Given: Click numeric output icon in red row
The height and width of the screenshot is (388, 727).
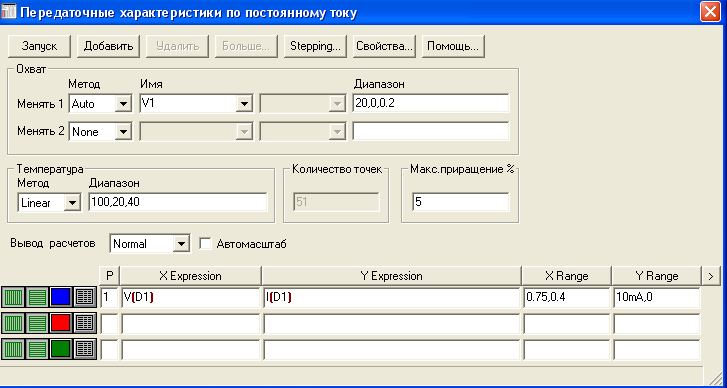Looking at the screenshot, I should pos(85,323).
